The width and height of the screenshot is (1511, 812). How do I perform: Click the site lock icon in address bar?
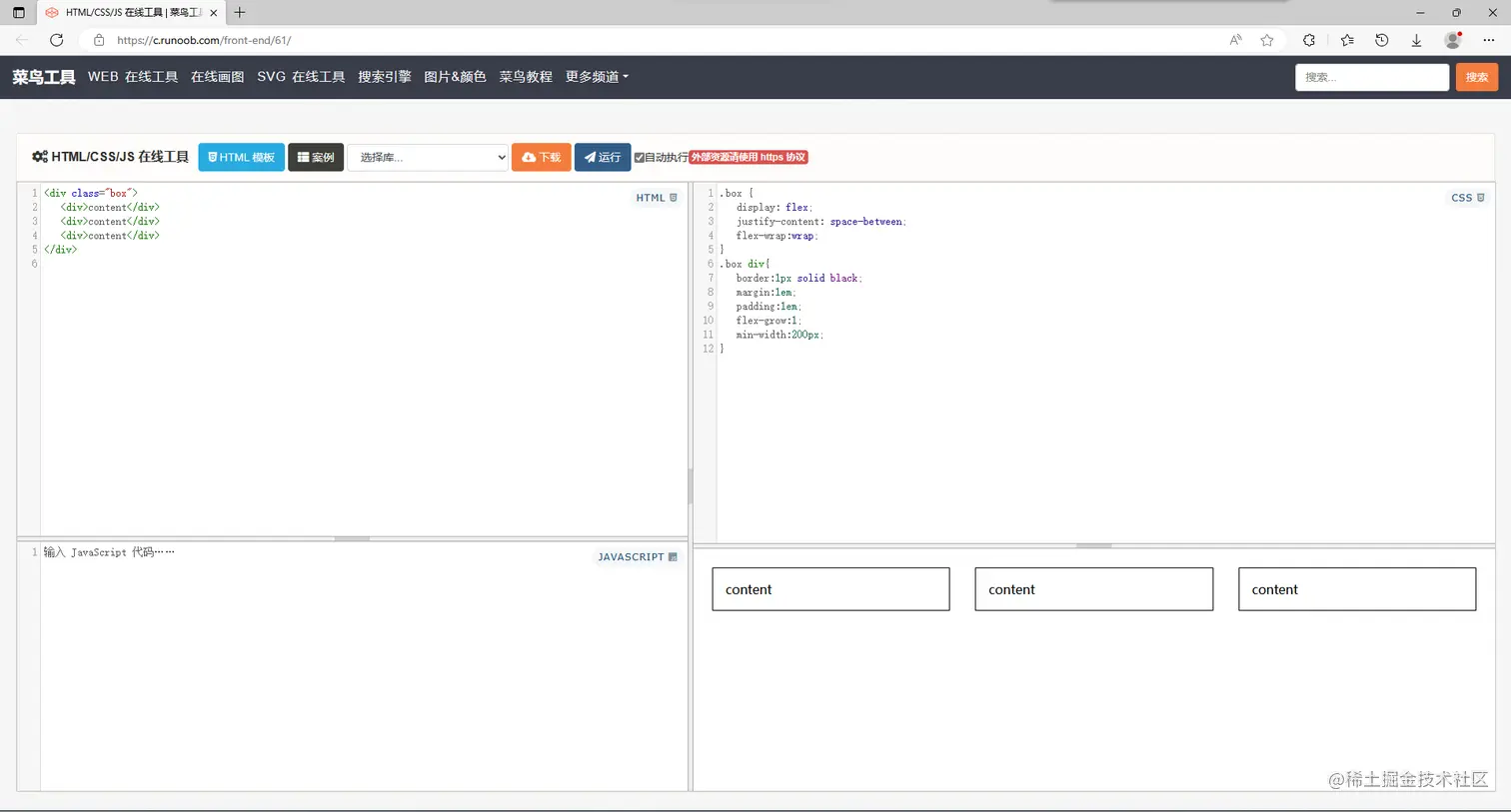(99, 40)
